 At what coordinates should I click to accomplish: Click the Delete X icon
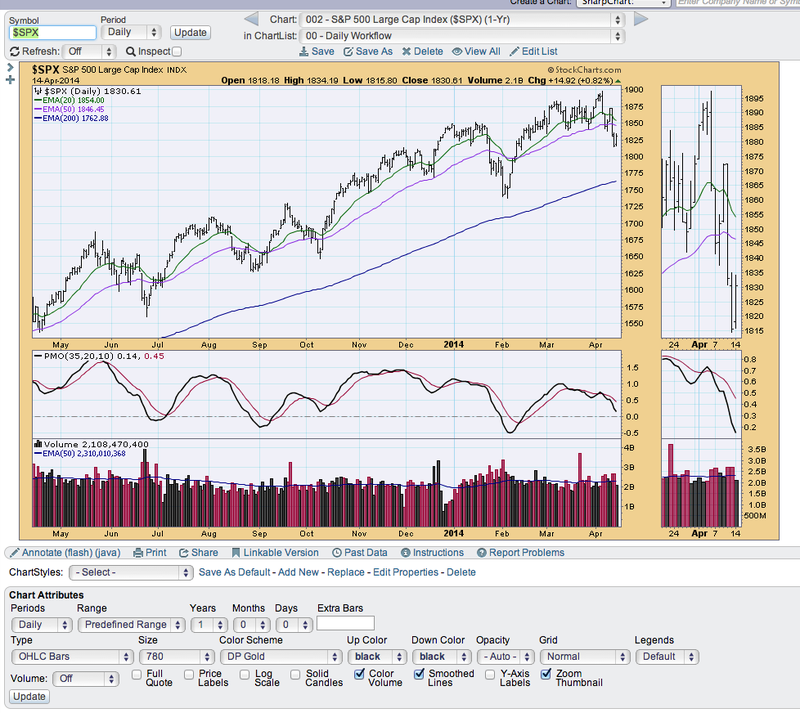pyautogui.click(x=406, y=52)
